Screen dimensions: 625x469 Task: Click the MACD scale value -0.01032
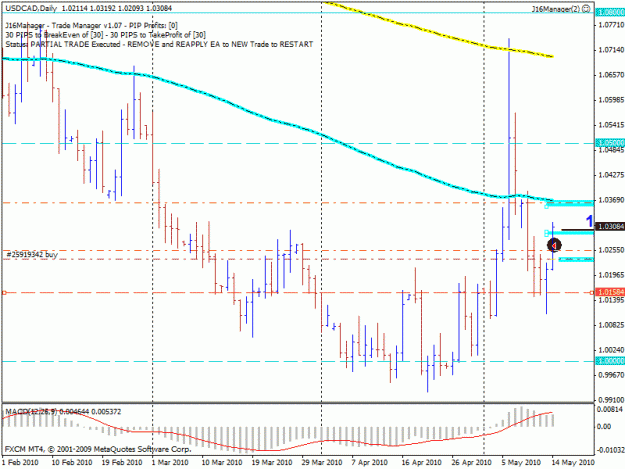click(x=610, y=450)
